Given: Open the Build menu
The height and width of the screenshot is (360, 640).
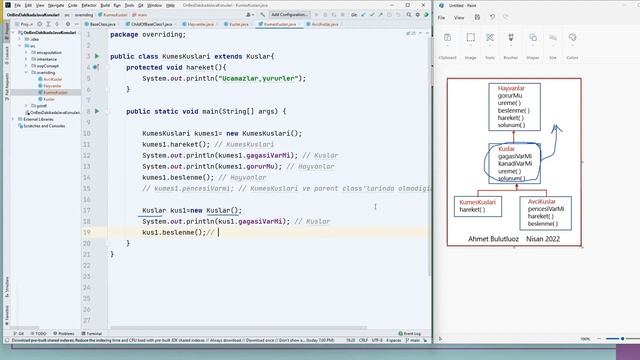Looking at the screenshot, I should (105, 5).
